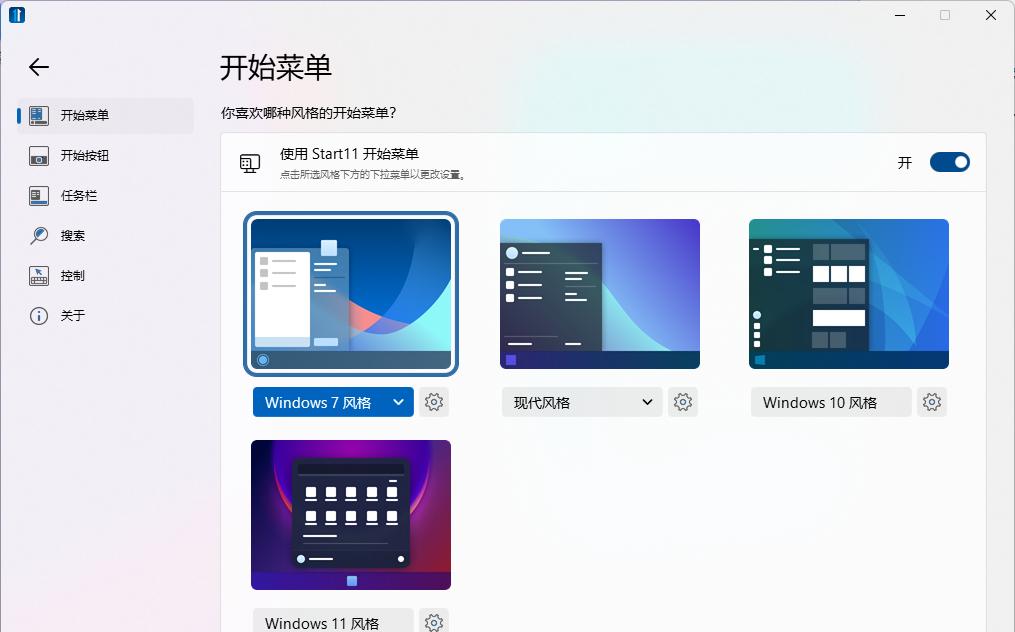Viewport: 1015px width, 632px height.
Task: Select the 现代风格 preview thumbnail
Action: 600,294
